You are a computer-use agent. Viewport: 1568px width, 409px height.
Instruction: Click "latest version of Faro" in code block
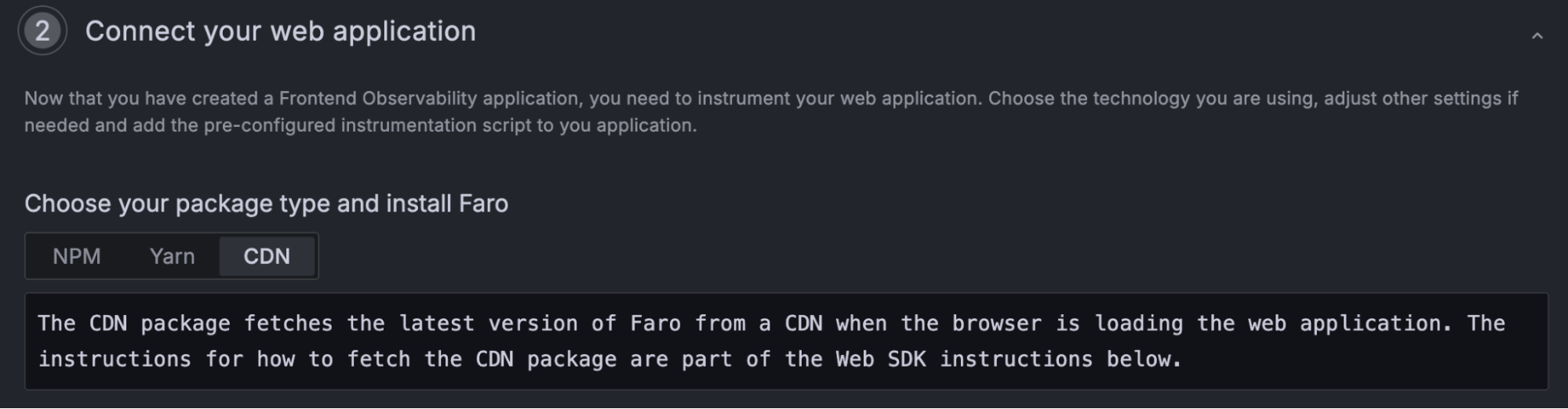[540, 324]
